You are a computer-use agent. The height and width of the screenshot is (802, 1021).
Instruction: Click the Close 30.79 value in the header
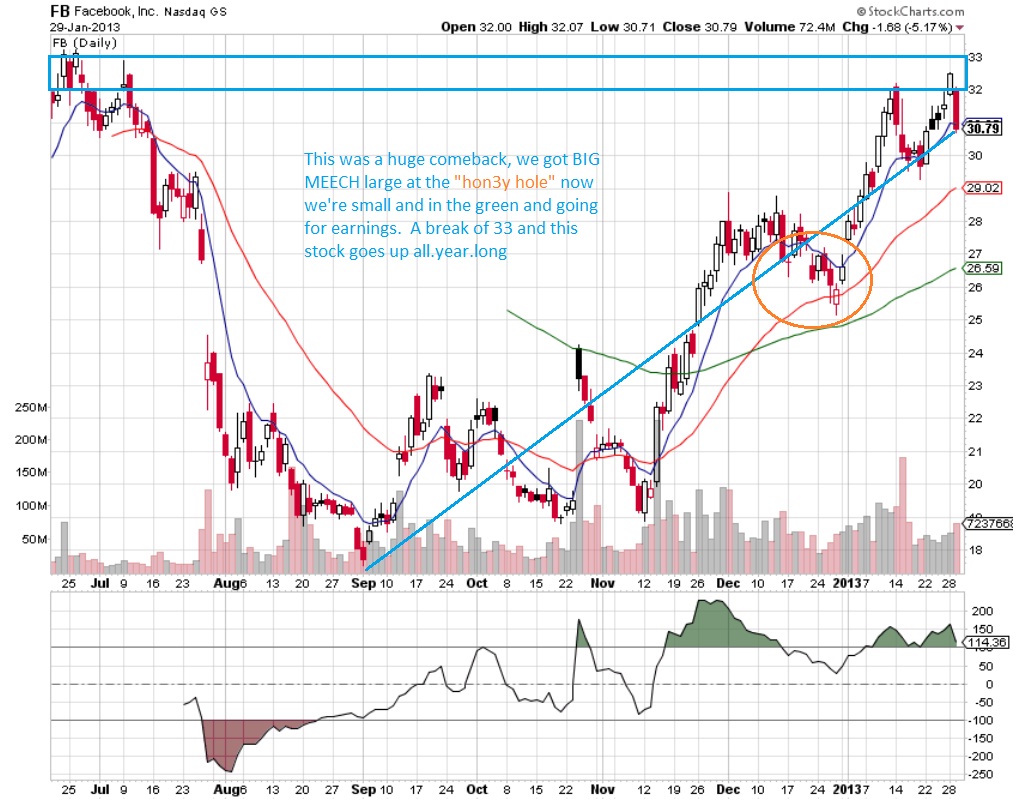point(700,27)
